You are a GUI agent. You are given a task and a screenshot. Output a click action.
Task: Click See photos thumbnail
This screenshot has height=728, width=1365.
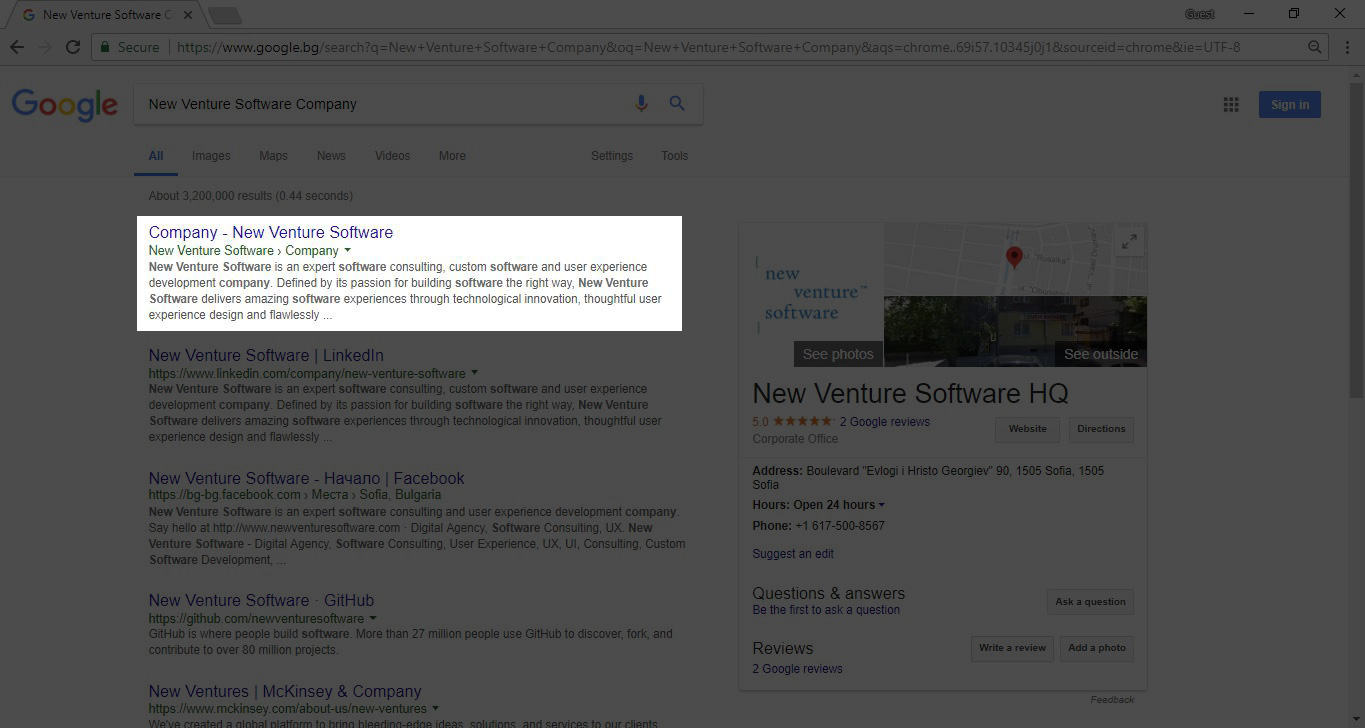click(x=838, y=354)
